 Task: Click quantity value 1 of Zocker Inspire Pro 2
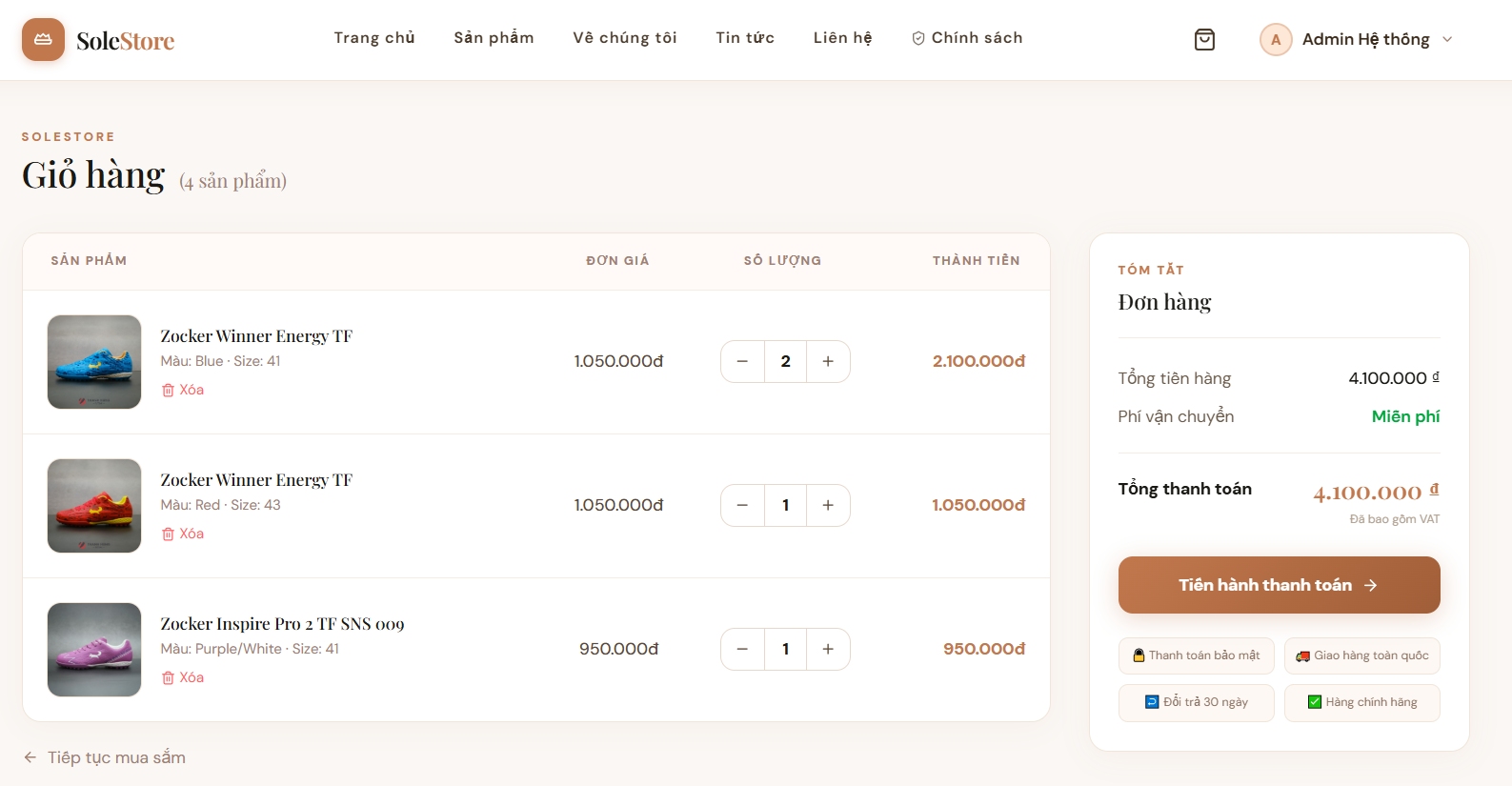pyautogui.click(x=785, y=650)
